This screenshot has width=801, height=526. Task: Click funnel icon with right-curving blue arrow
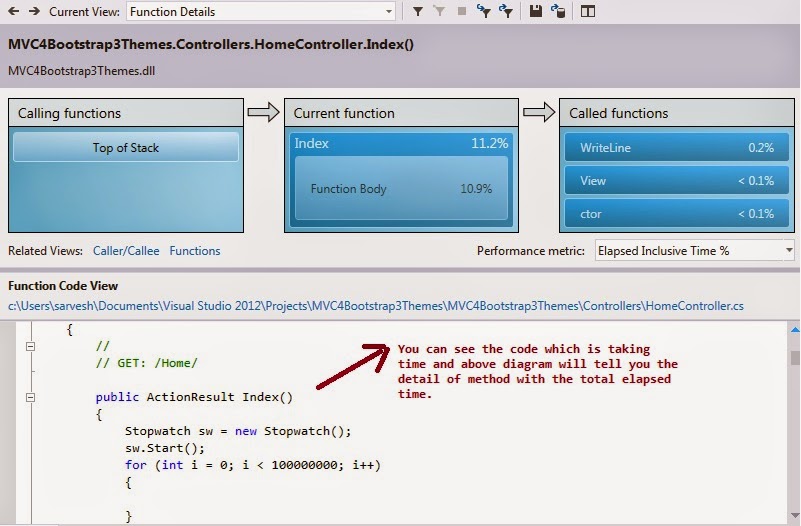click(506, 11)
